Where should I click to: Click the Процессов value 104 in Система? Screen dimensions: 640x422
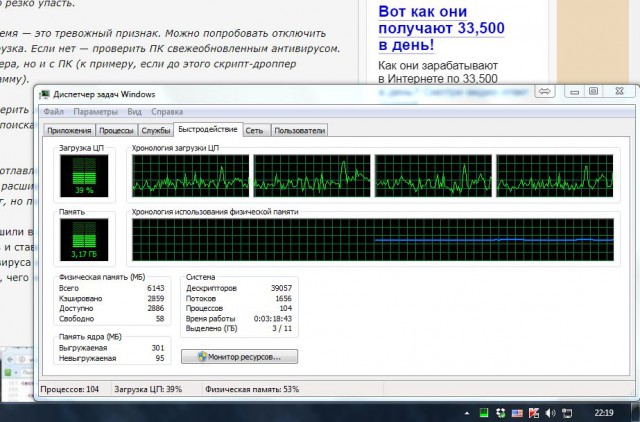[x=286, y=308]
